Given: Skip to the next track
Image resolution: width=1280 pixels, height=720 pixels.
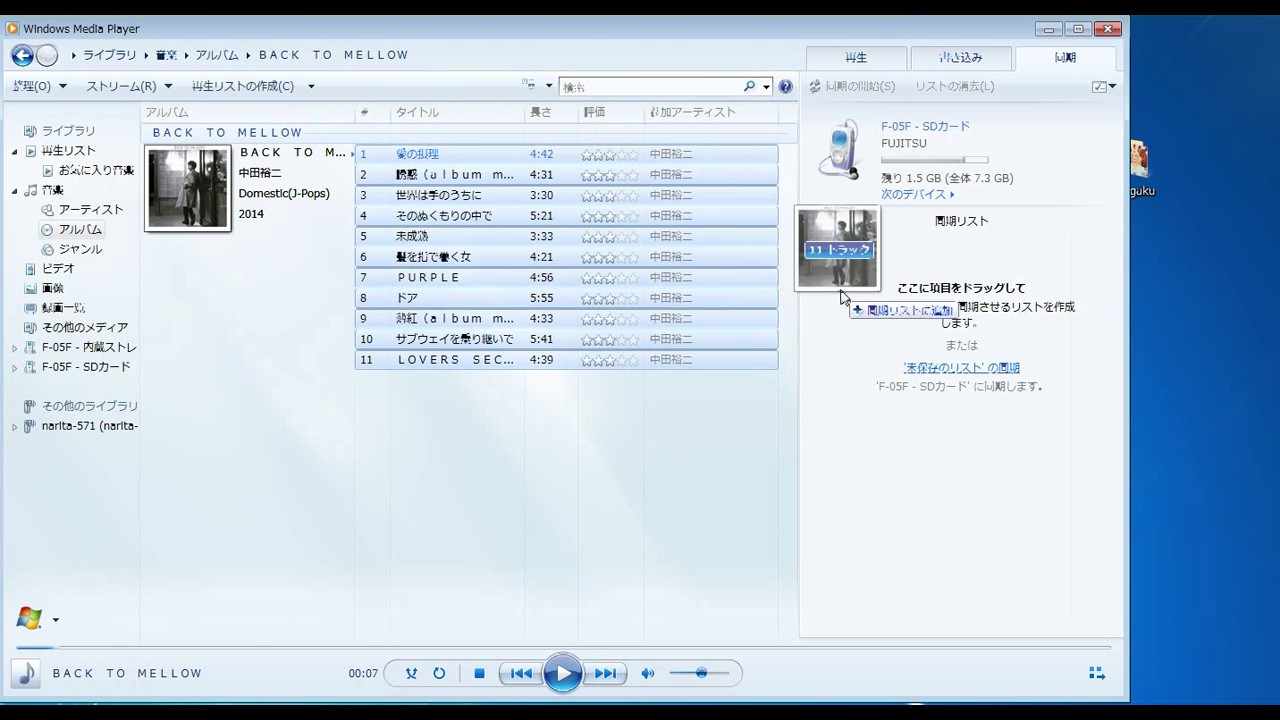Looking at the screenshot, I should (605, 674).
